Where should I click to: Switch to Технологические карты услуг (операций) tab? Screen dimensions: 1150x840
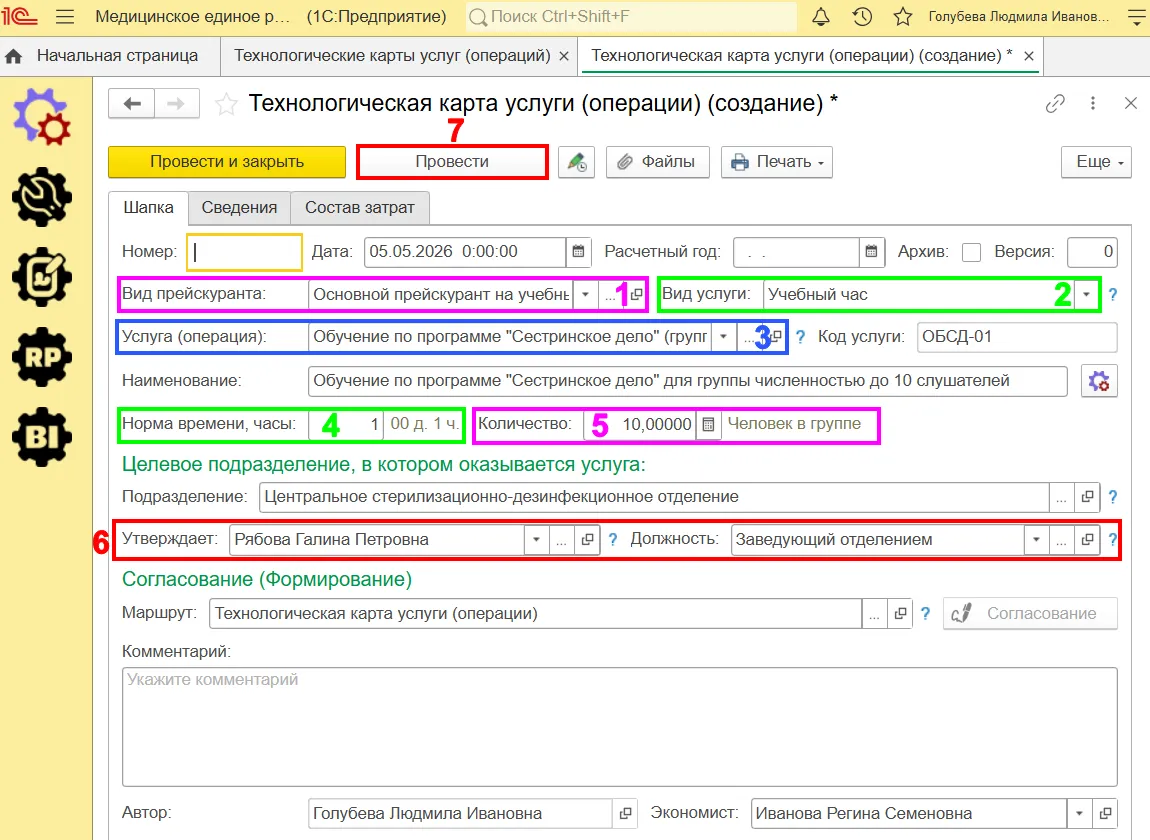392,56
